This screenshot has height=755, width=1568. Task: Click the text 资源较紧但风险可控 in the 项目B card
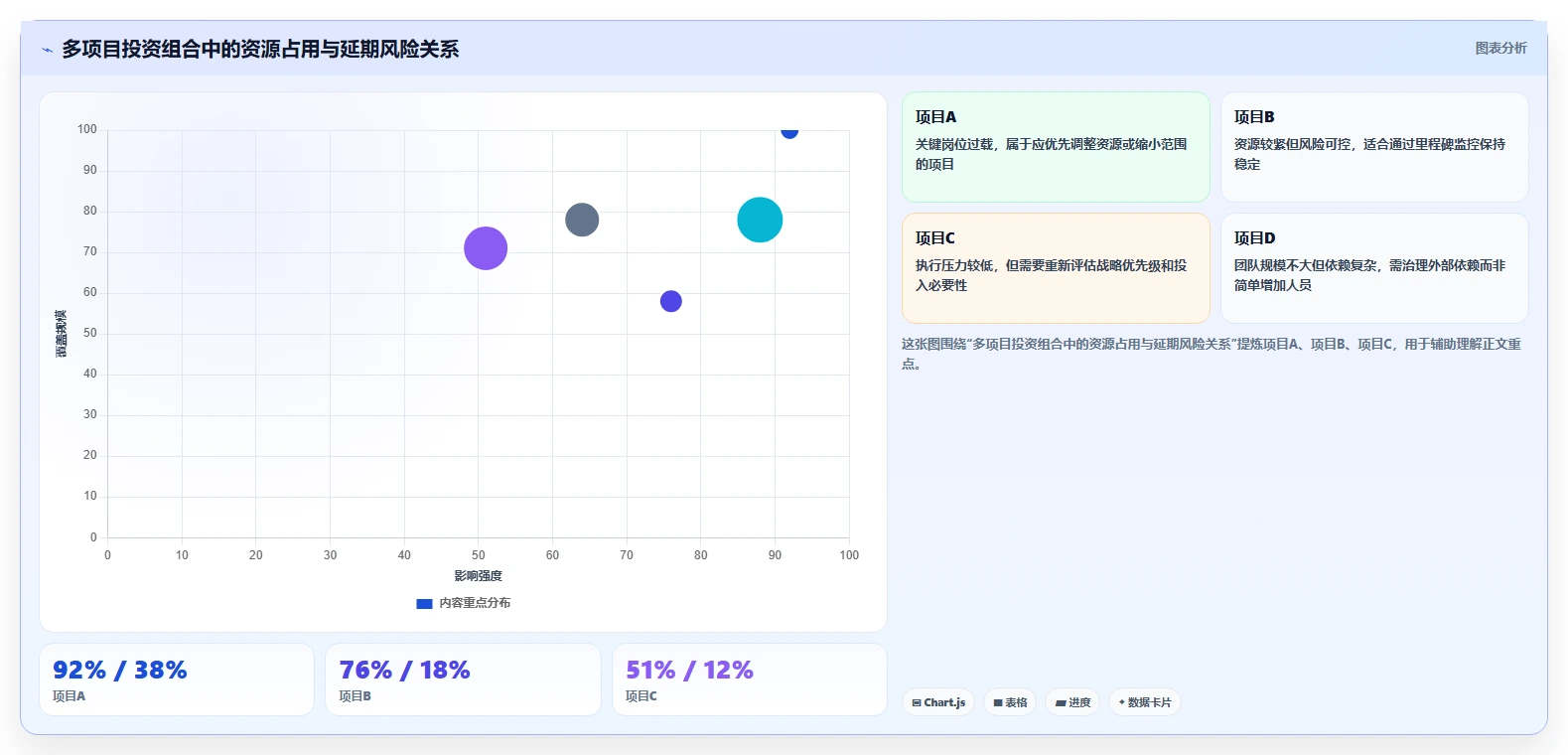[1293, 144]
